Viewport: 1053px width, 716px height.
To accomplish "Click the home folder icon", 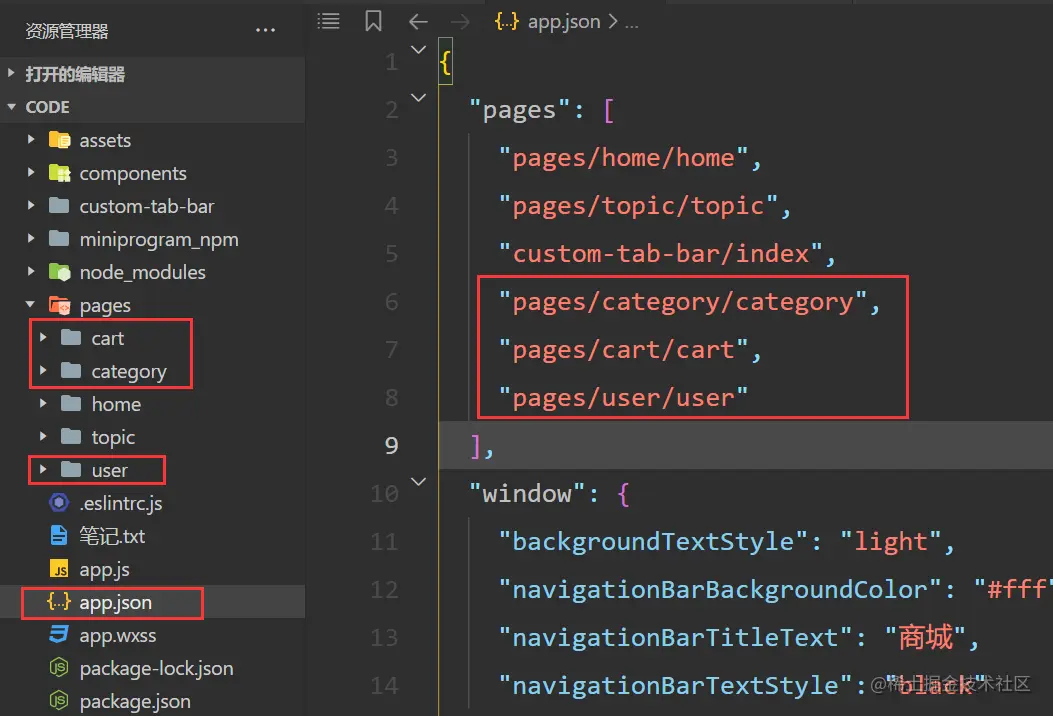I will pos(71,403).
